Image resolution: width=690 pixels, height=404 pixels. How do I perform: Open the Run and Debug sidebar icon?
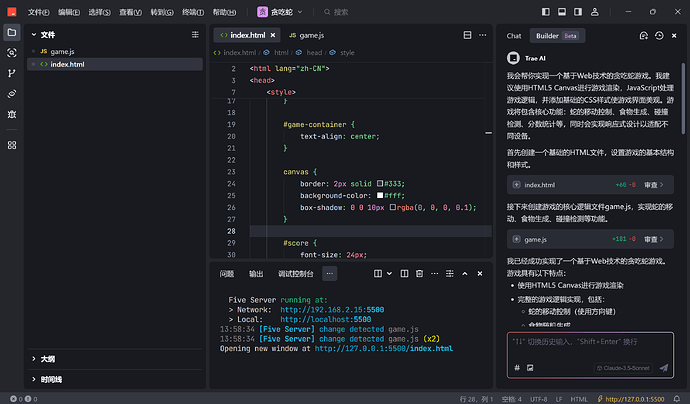(12, 114)
